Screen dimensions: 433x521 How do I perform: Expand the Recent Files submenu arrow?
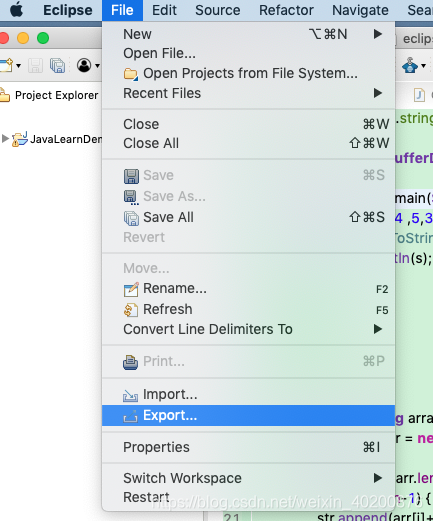coord(378,93)
